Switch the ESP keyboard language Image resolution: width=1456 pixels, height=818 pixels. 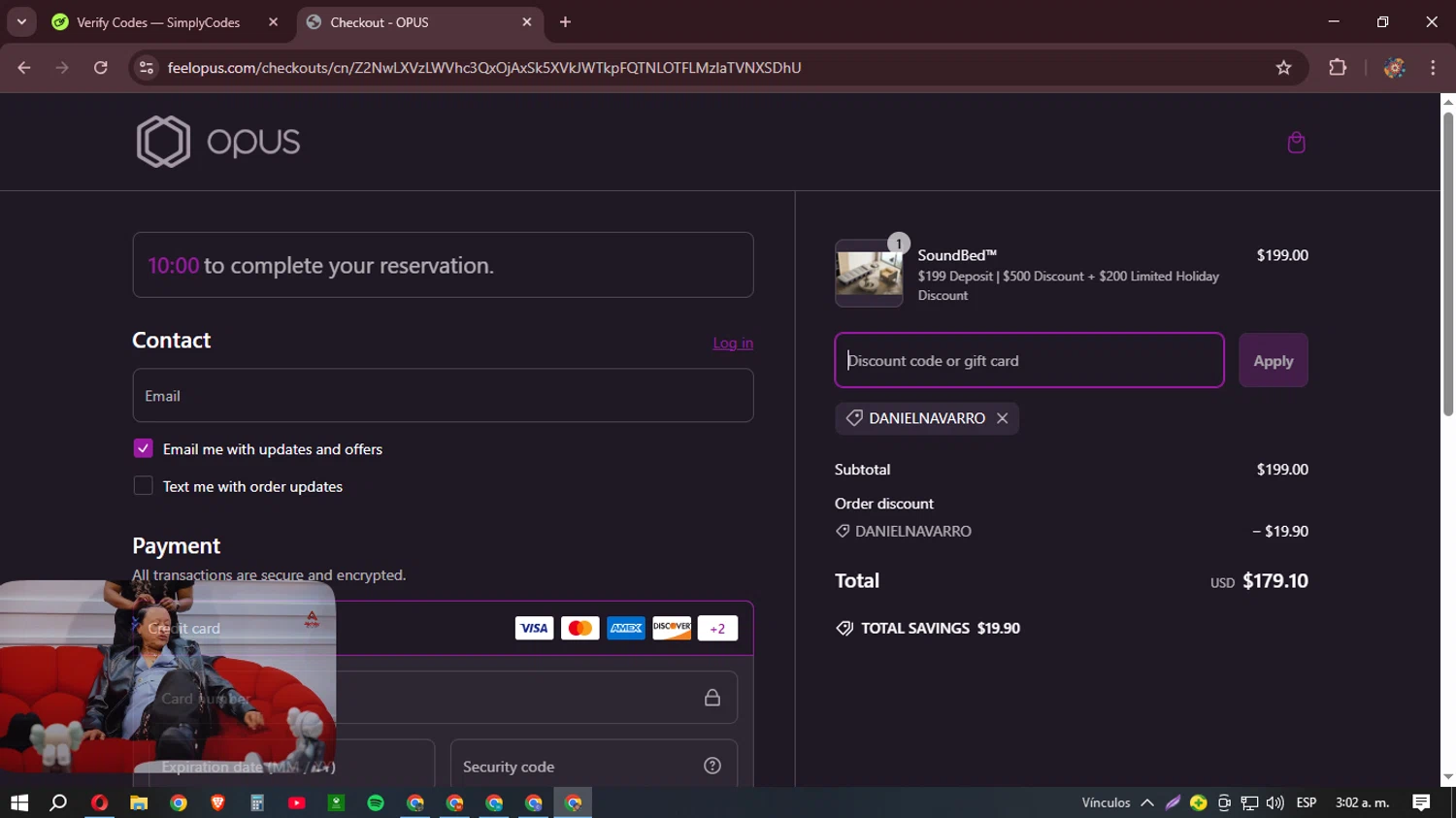[x=1307, y=802]
